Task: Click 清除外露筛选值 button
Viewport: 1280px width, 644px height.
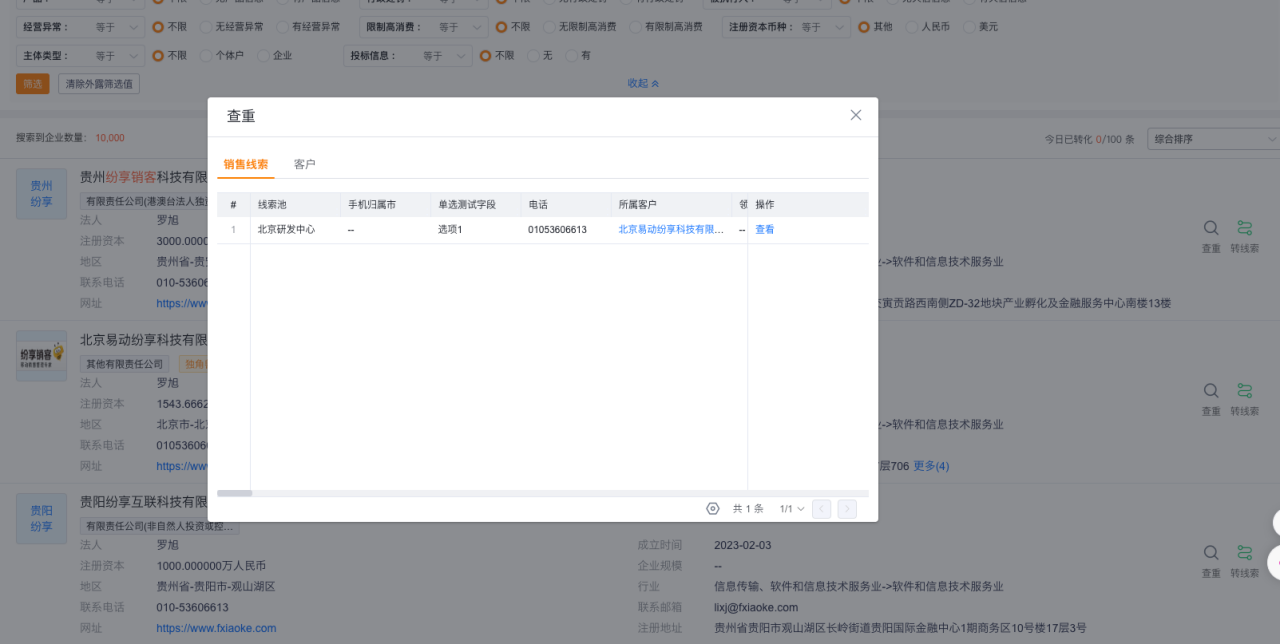Action: 98,84
